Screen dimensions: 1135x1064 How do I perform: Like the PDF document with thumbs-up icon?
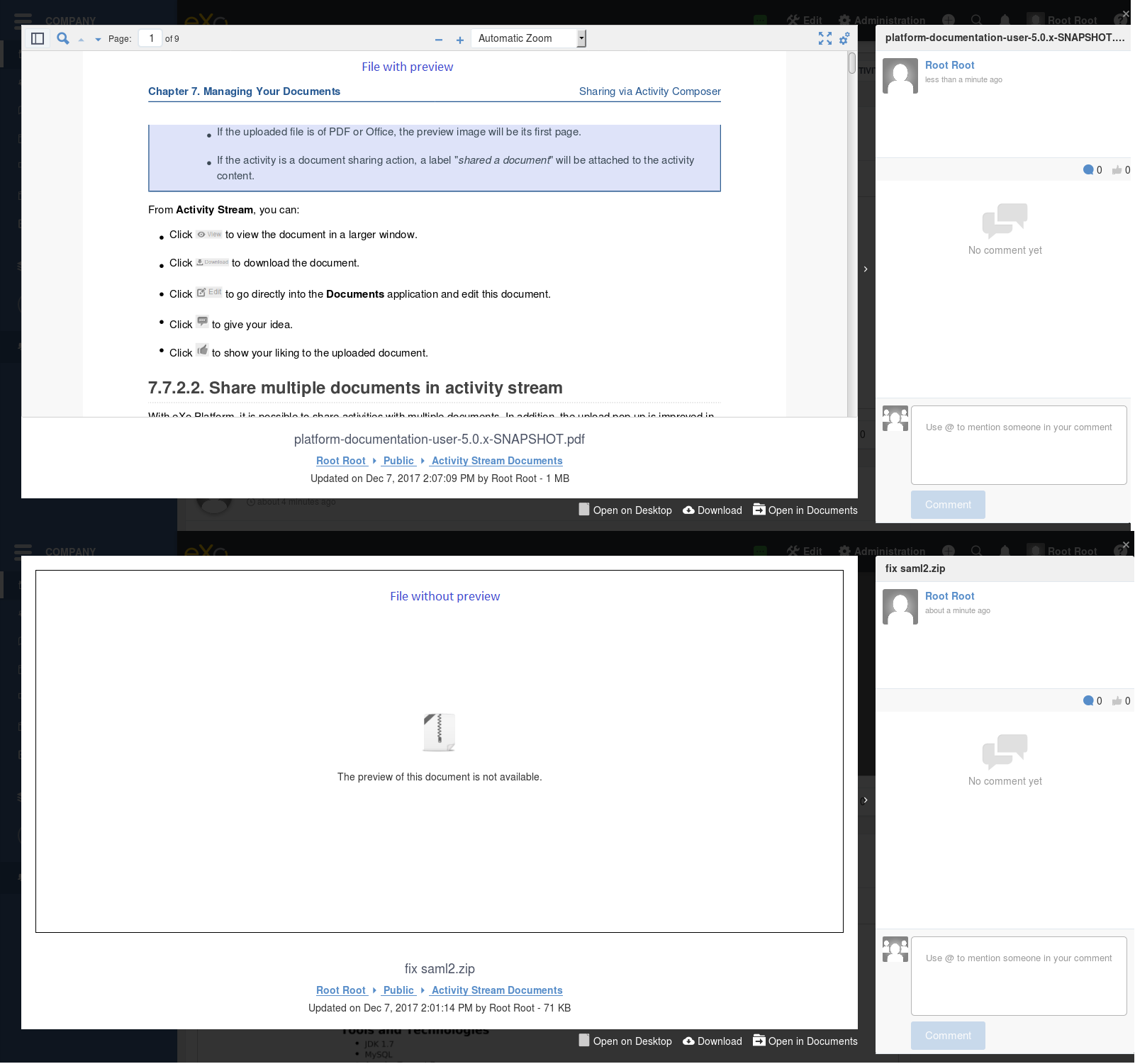click(x=1117, y=170)
